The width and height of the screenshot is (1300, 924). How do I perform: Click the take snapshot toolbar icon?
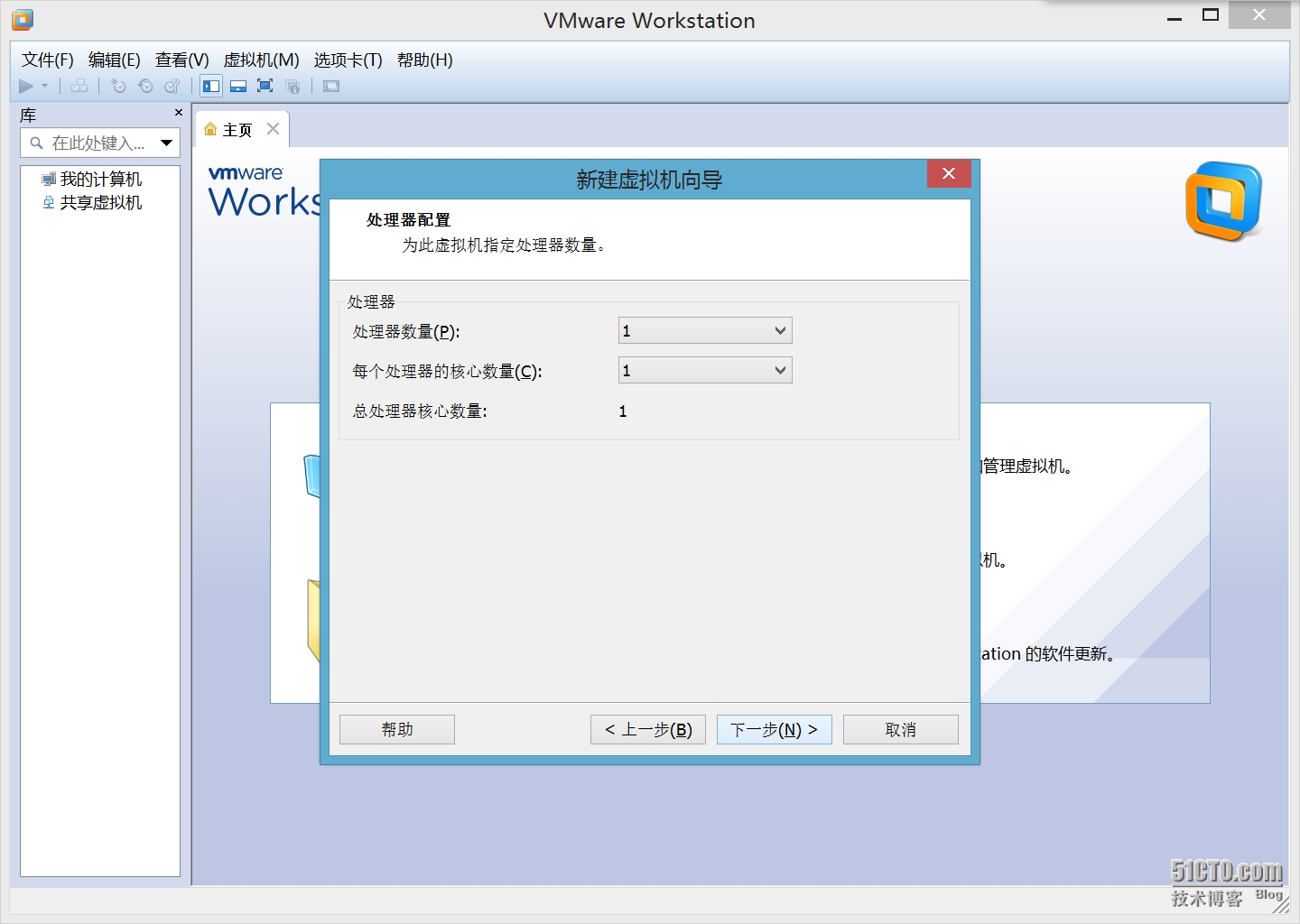[118, 86]
